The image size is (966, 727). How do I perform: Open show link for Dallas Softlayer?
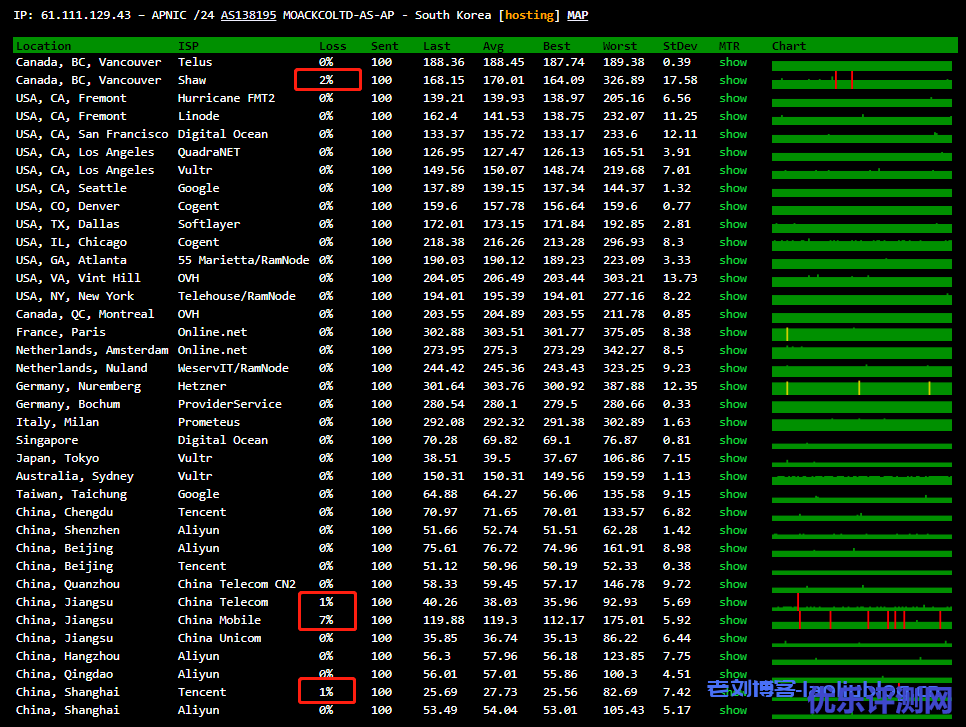733,224
